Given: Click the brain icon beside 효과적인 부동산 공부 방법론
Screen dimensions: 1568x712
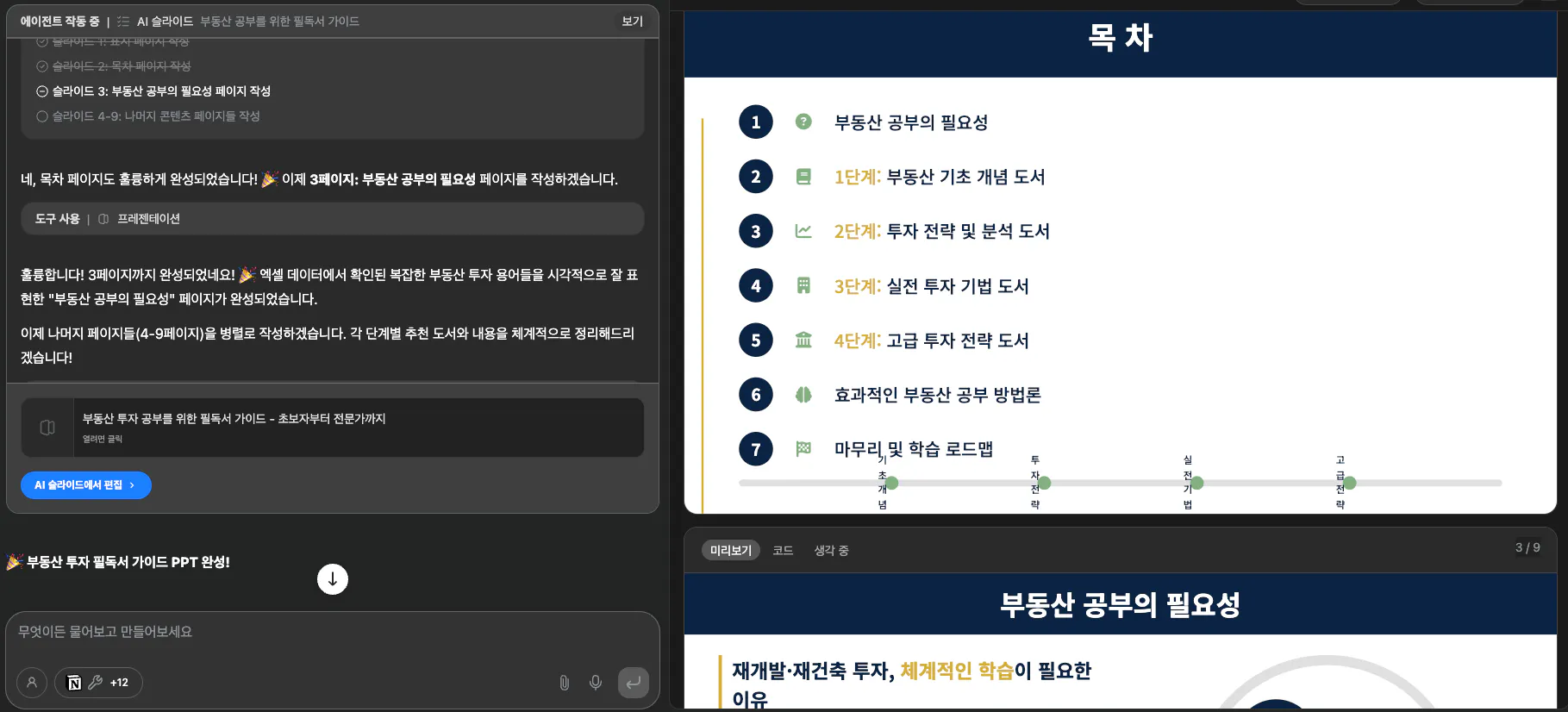Looking at the screenshot, I should [x=803, y=395].
